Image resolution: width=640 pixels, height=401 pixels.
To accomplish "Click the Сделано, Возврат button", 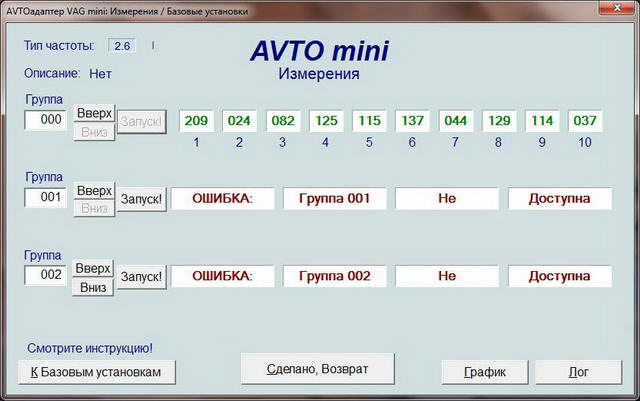I will pyautogui.click(x=318, y=369).
